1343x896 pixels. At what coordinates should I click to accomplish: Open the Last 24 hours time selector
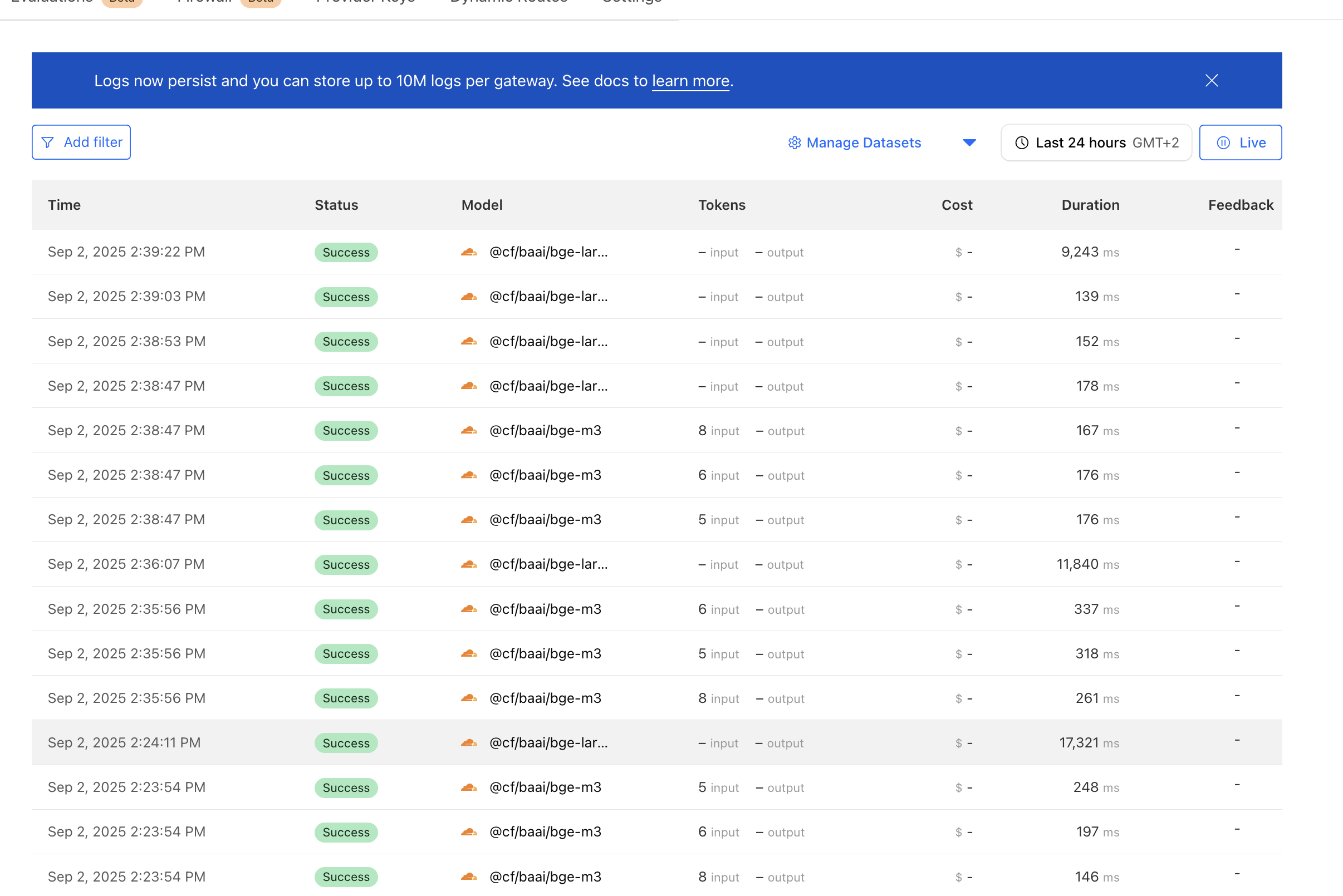[1095, 143]
